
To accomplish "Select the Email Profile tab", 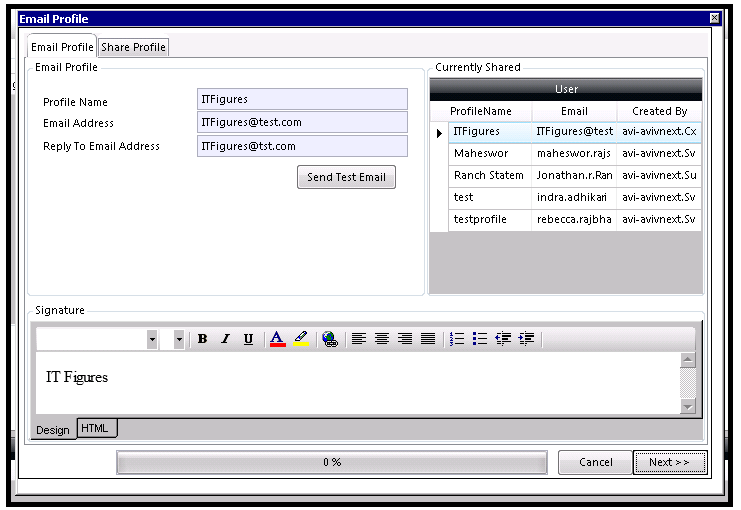I will click(62, 47).
